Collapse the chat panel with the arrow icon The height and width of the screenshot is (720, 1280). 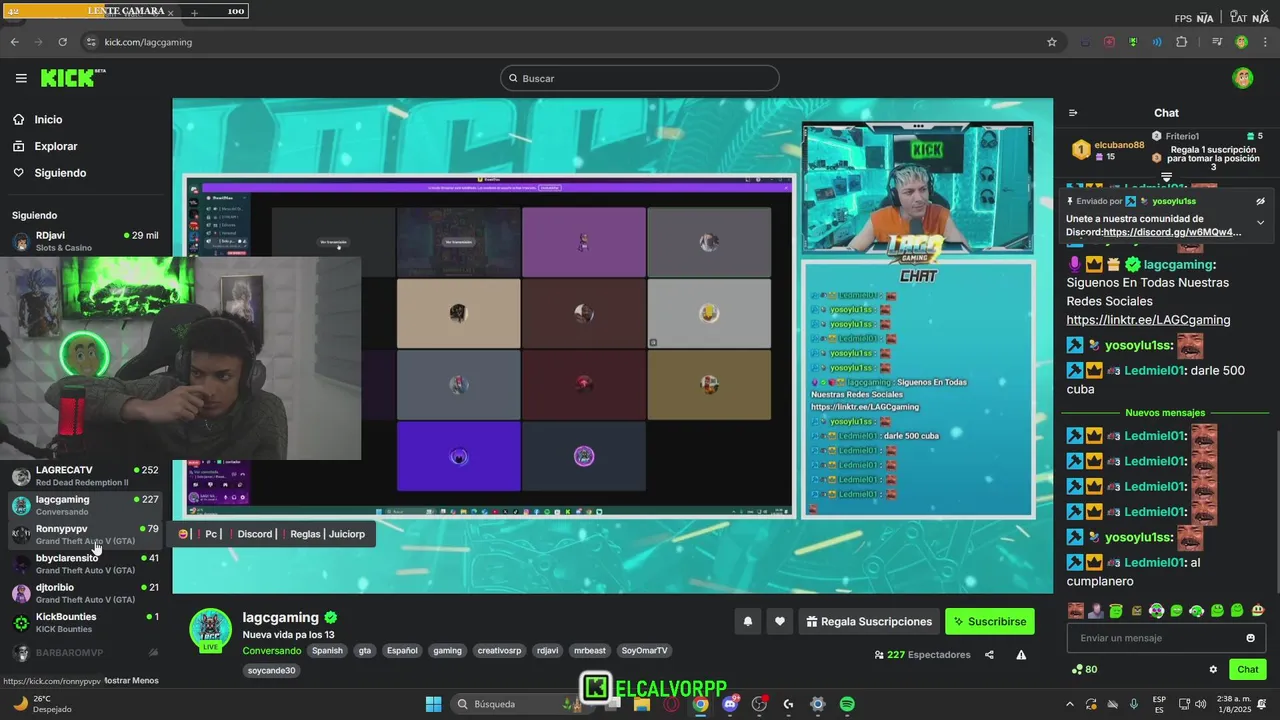click(x=1073, y=113)
